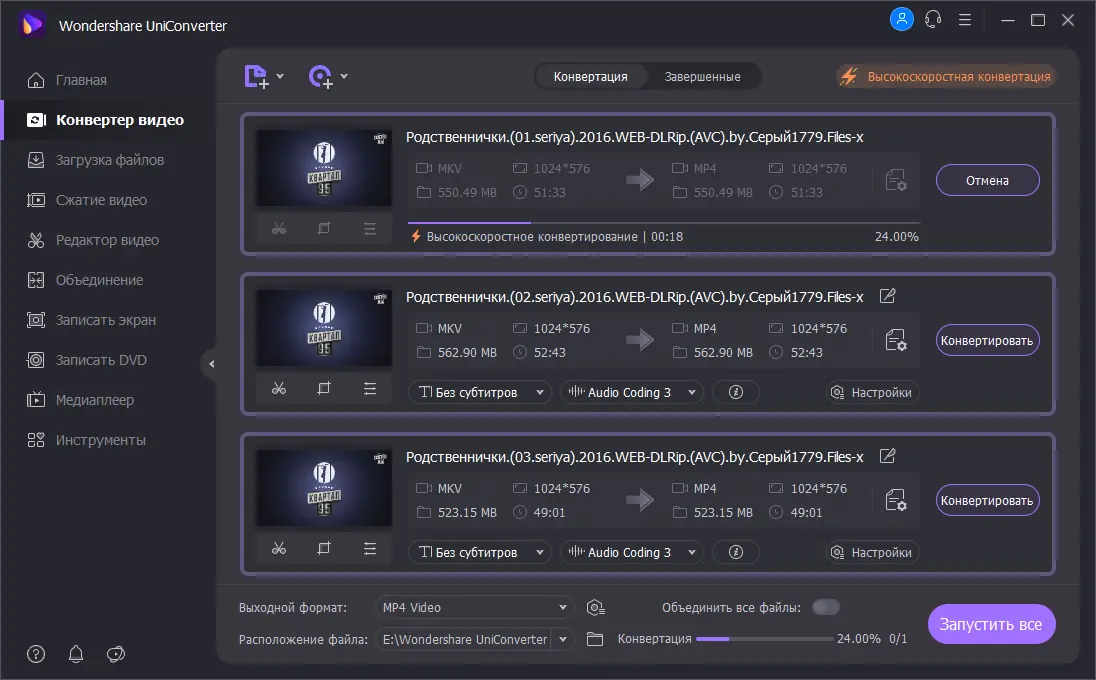This screenshot has height=680, width=1096.
Task: Click effects list icon for 03.seriya
Action: click(370, 548)
